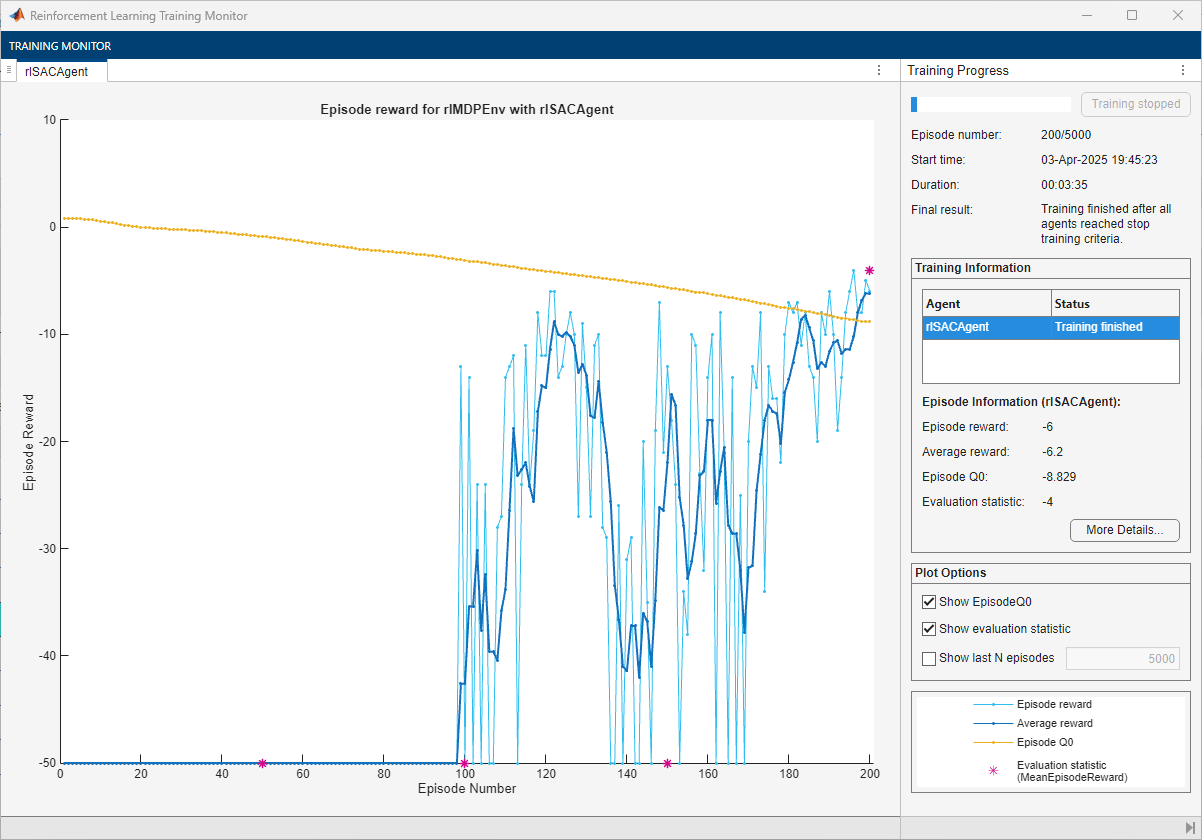Open More Details dialog

(x=1124, y=530)
